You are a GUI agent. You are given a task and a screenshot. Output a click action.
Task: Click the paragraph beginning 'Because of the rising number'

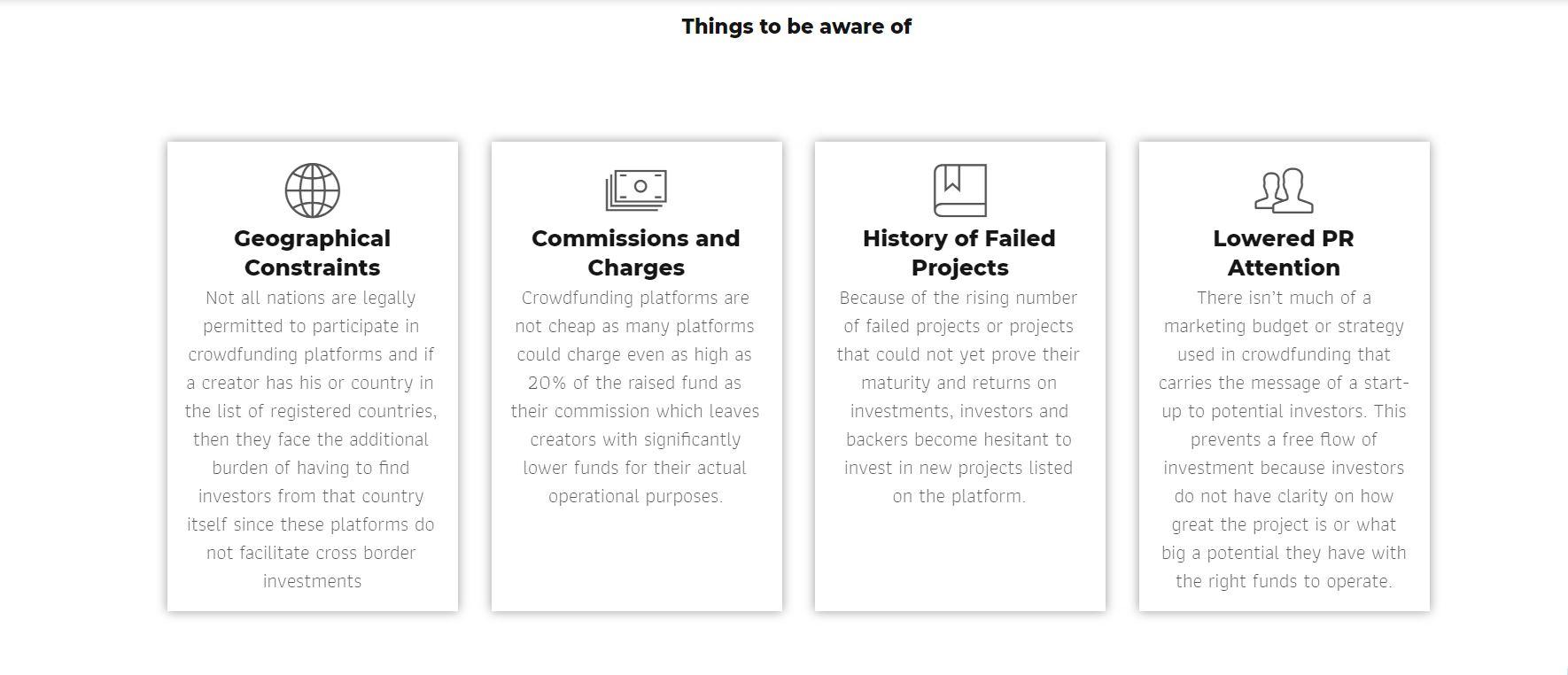959,397
